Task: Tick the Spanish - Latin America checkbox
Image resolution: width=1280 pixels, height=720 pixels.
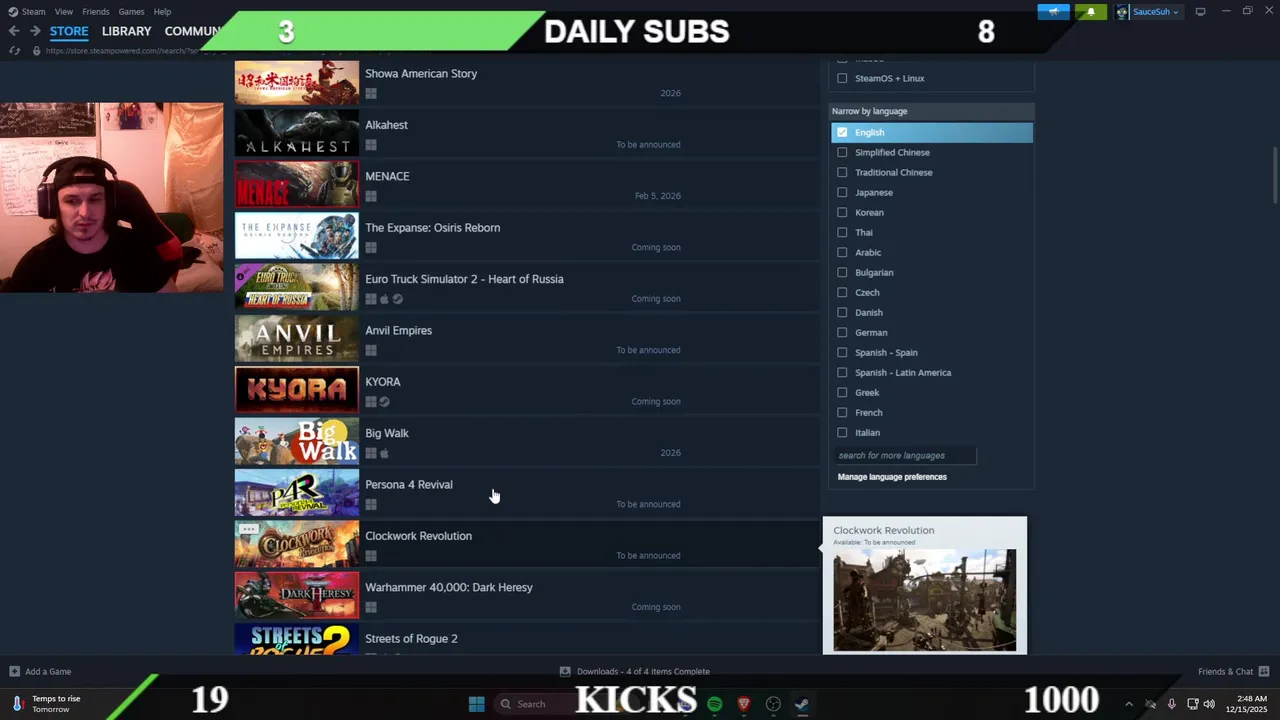Action: tap(842, 372)
